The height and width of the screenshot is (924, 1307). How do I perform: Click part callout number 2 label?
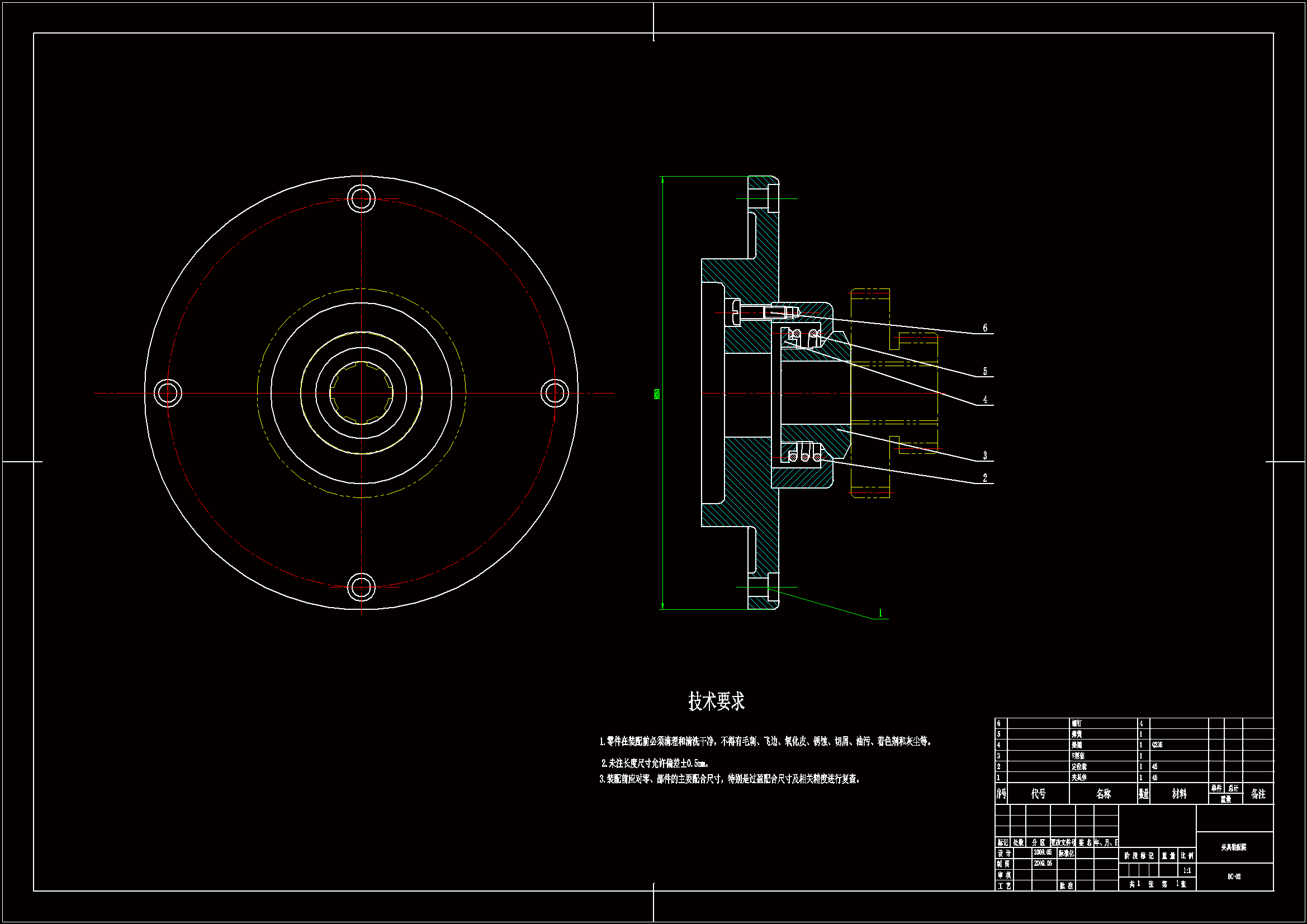[x=985, y=478]
